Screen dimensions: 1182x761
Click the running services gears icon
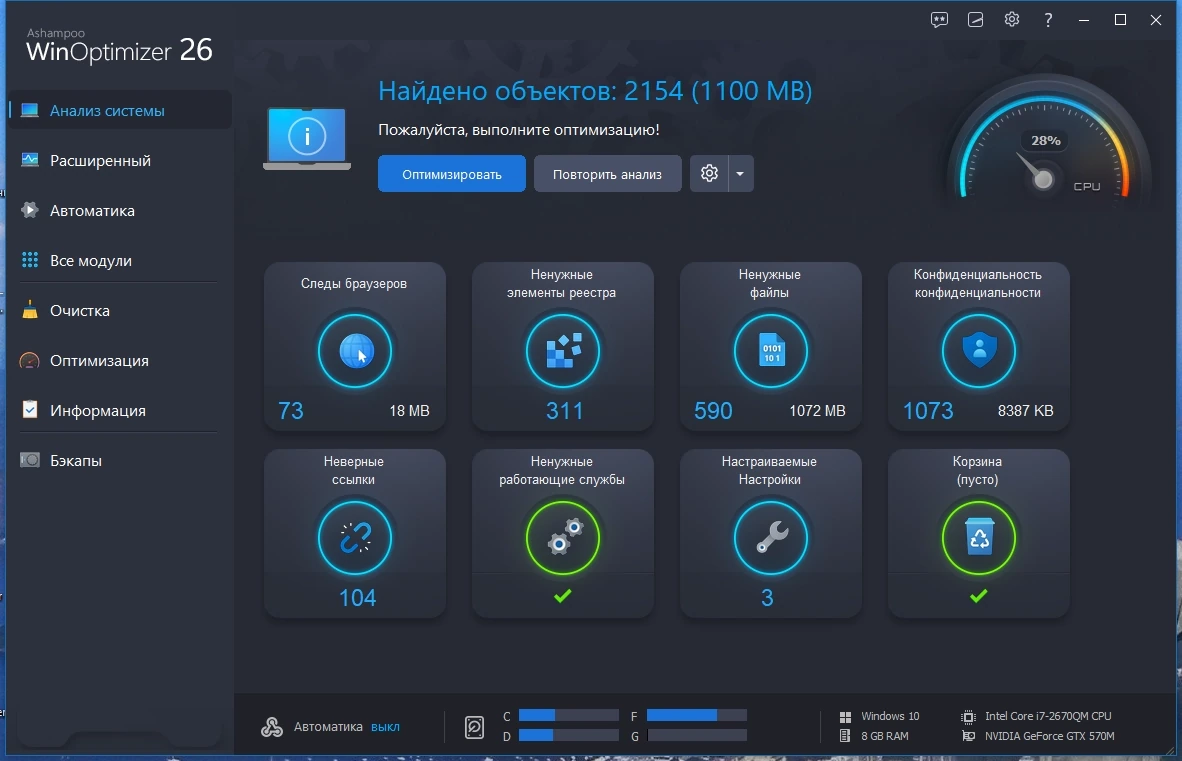563,538
